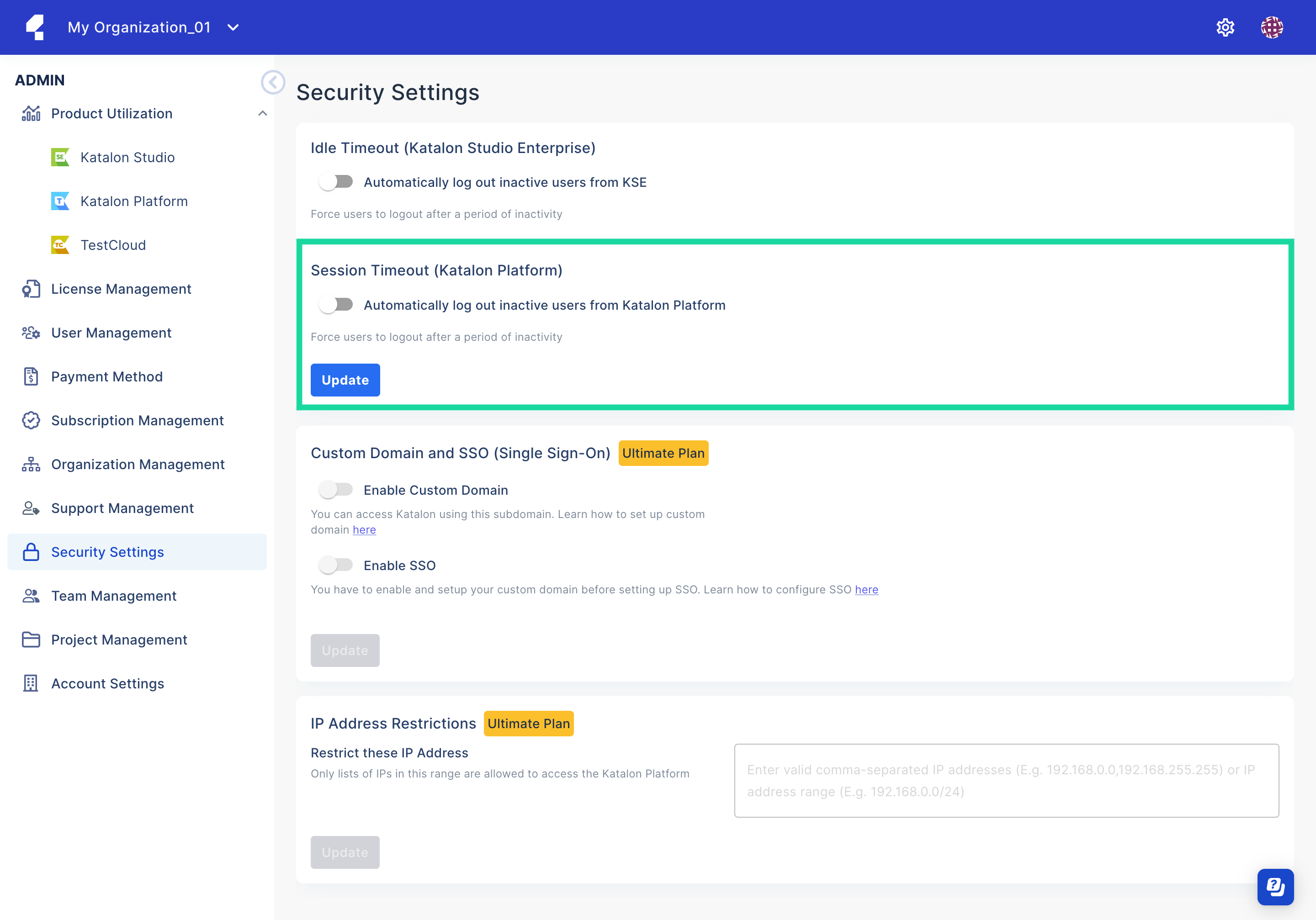This screenshot has width=1316, height=920.
Task: Click the TestCloud TC icon
Action: 60,244
